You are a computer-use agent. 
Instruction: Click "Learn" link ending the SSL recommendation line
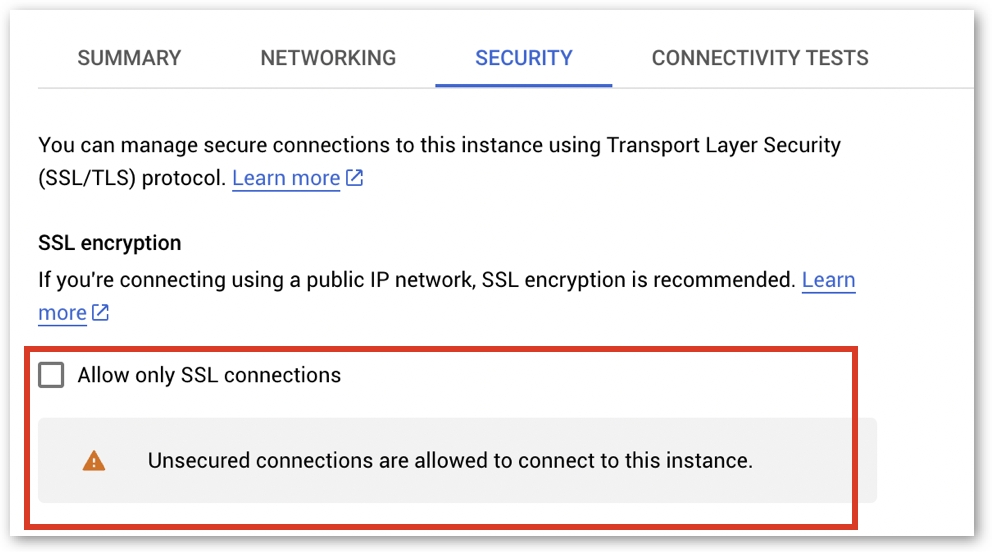828,279
